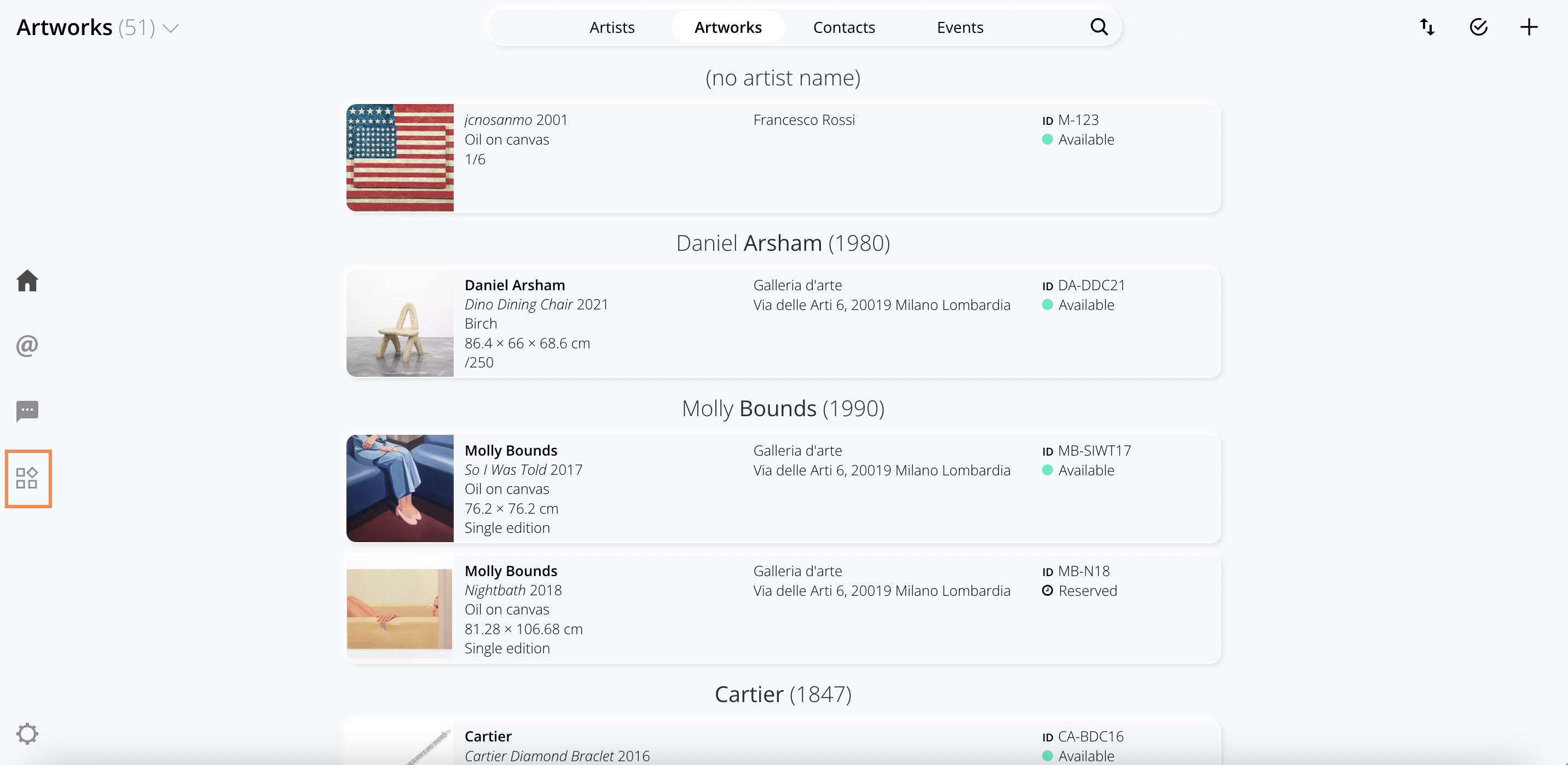Switch to the Contacts tab
The width and height of the screenshot is (1568, 765).
click(x=843, y=27)
